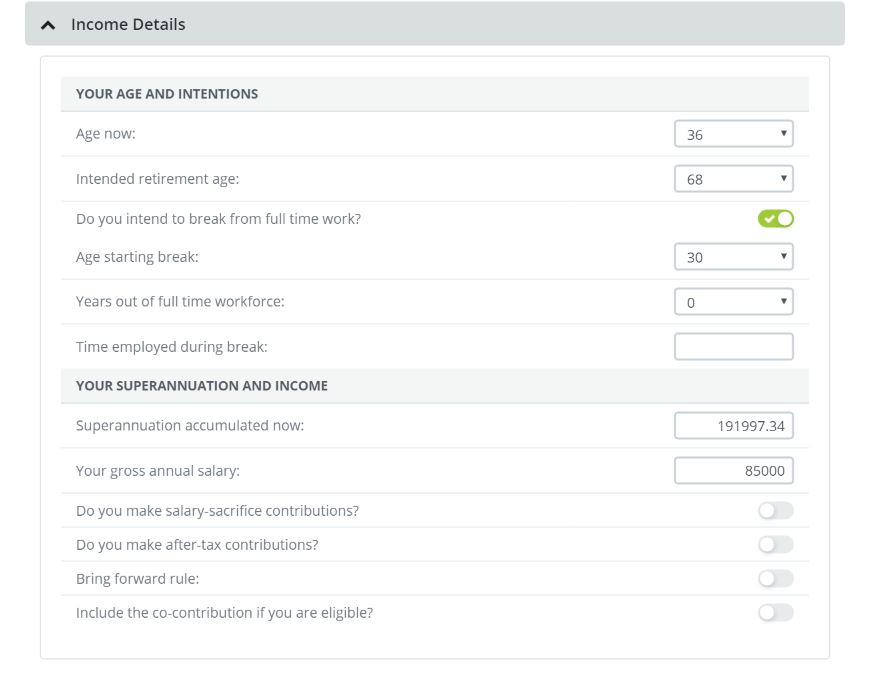Open the Intended retirement age dropdown
Screen dimensions: 884x676
point(733,180)
